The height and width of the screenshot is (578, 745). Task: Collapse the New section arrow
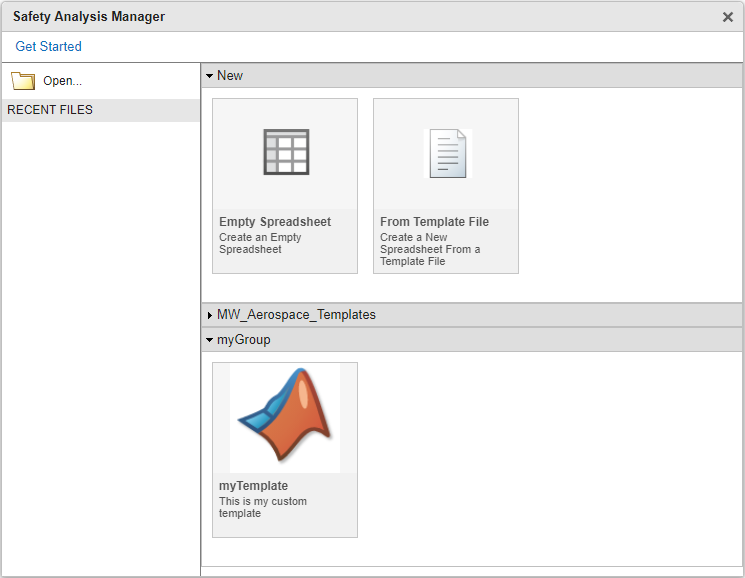[210, 76]
